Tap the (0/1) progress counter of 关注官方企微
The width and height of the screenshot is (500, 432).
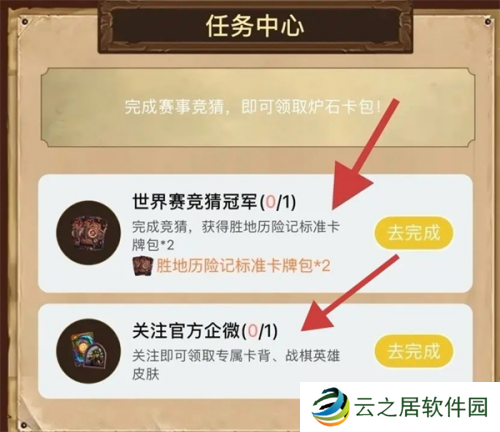click(x=259, y=331)
